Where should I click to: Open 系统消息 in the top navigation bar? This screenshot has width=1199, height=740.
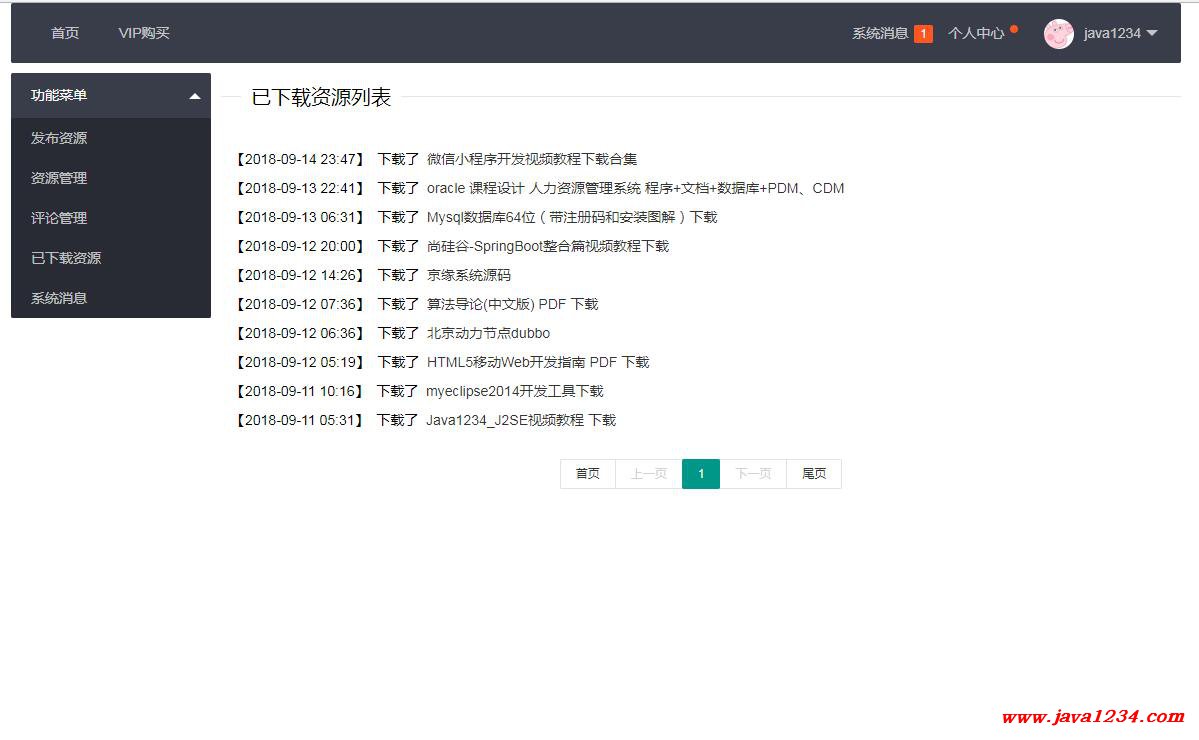880,34
